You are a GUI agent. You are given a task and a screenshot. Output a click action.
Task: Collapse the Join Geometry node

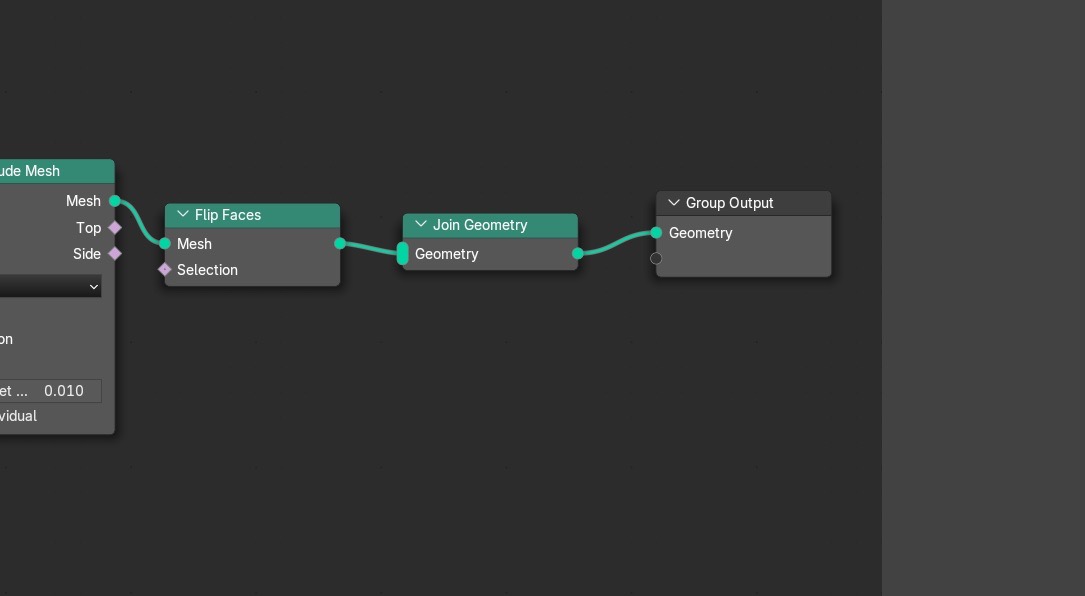[421, 224]
